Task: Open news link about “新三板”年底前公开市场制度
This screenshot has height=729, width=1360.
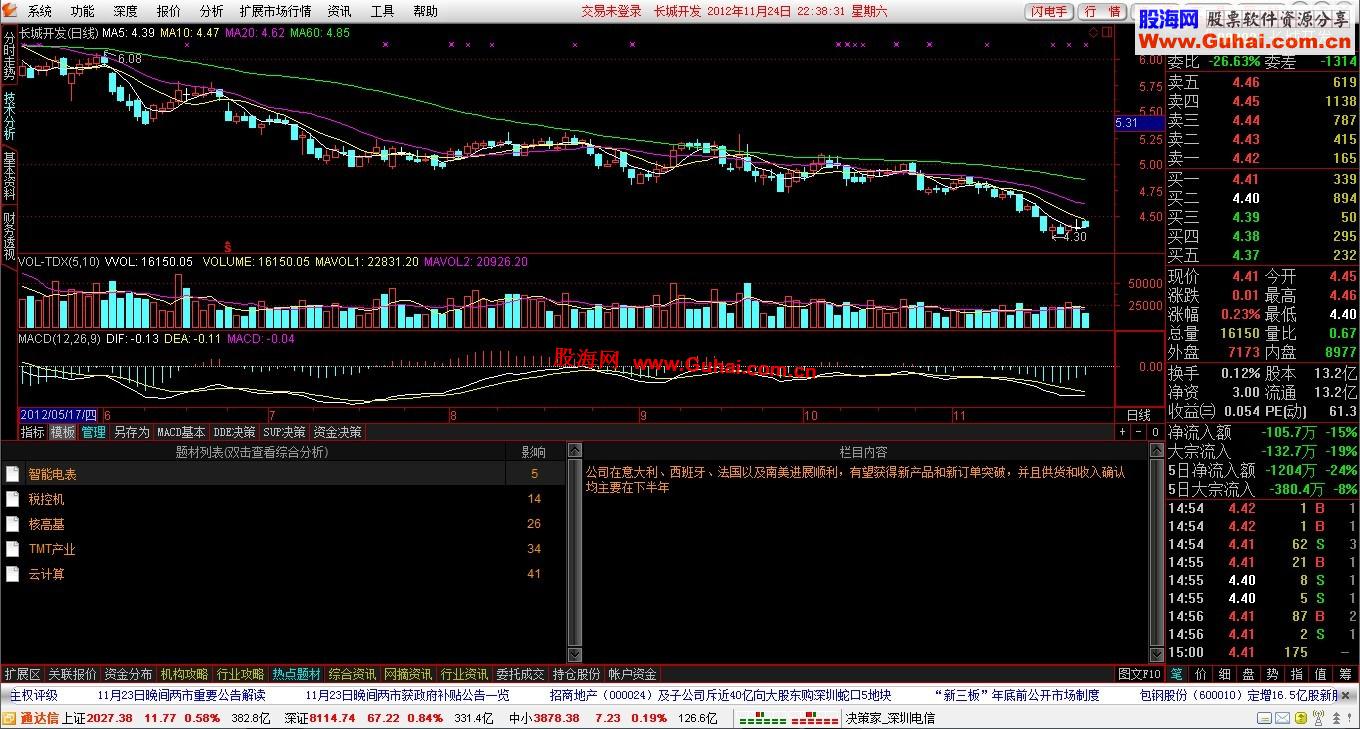Action: 1017,695
